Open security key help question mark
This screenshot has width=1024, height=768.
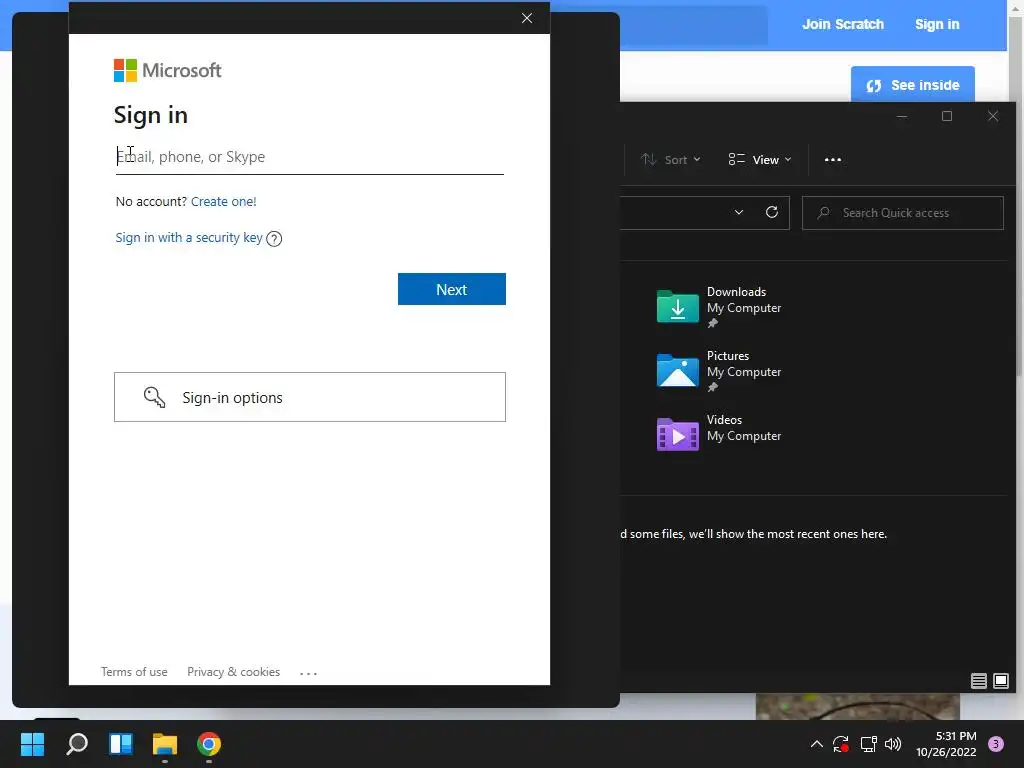(x=274, y=238)
